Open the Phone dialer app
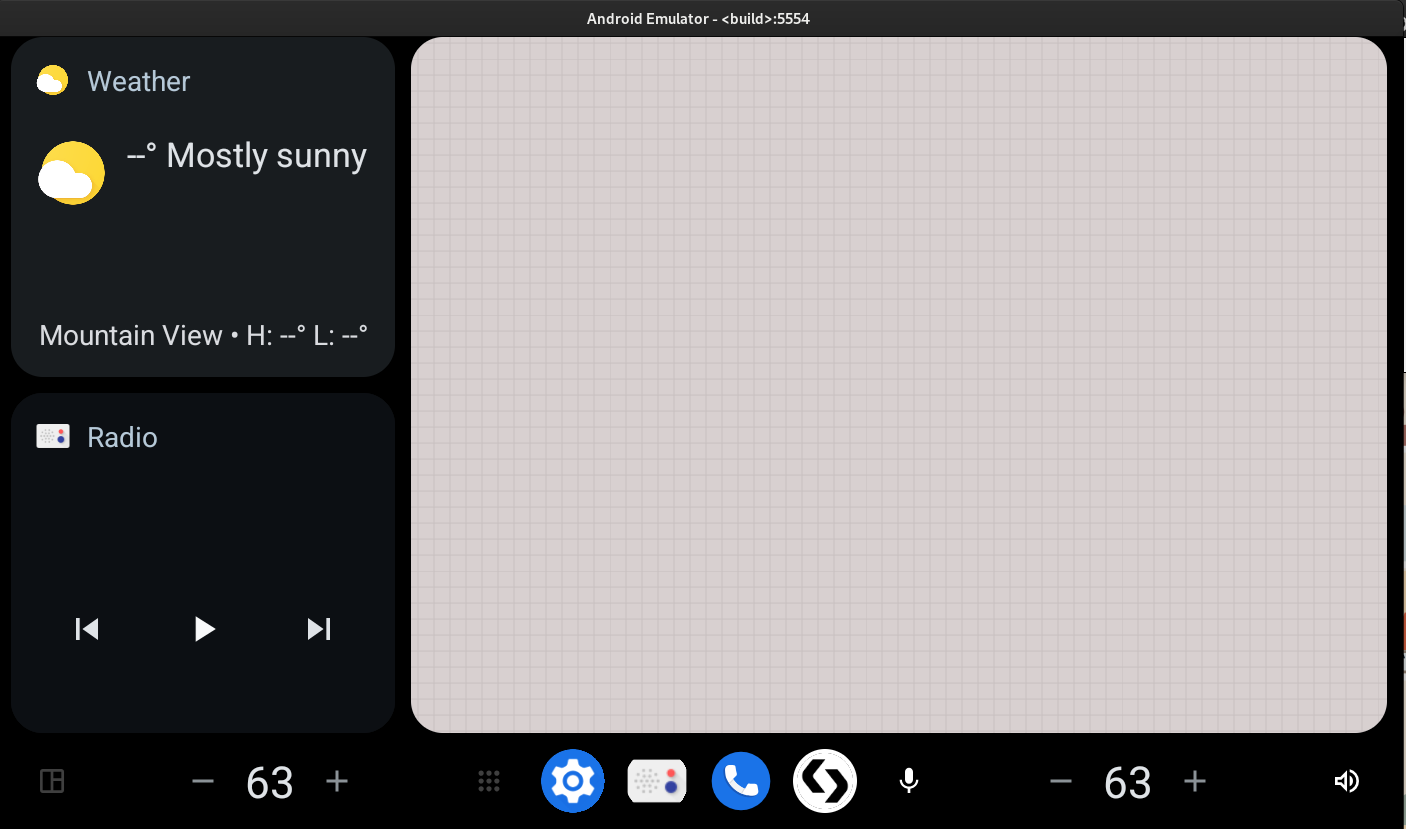The image size is (1406, 829). pos(741,781)
